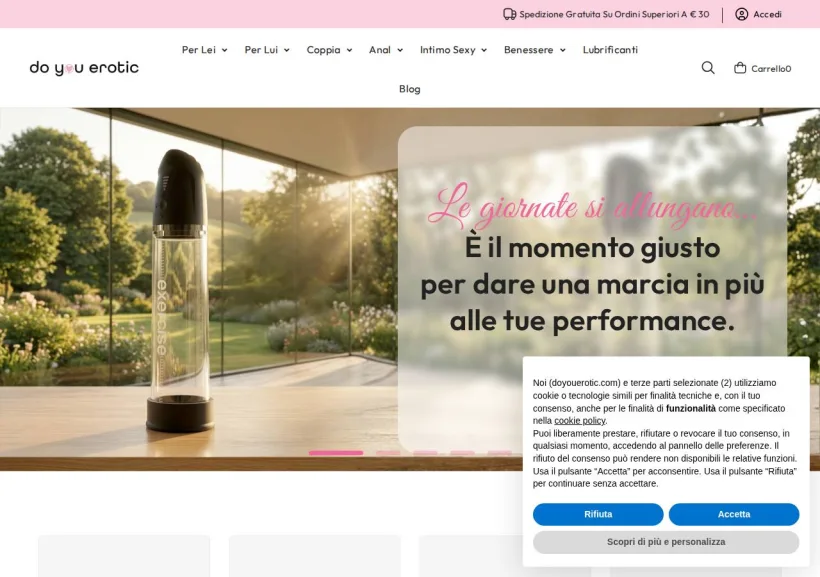
Task: Click Accetta to accept cookies
Action: pyautogui.click(x=734, y=514)
